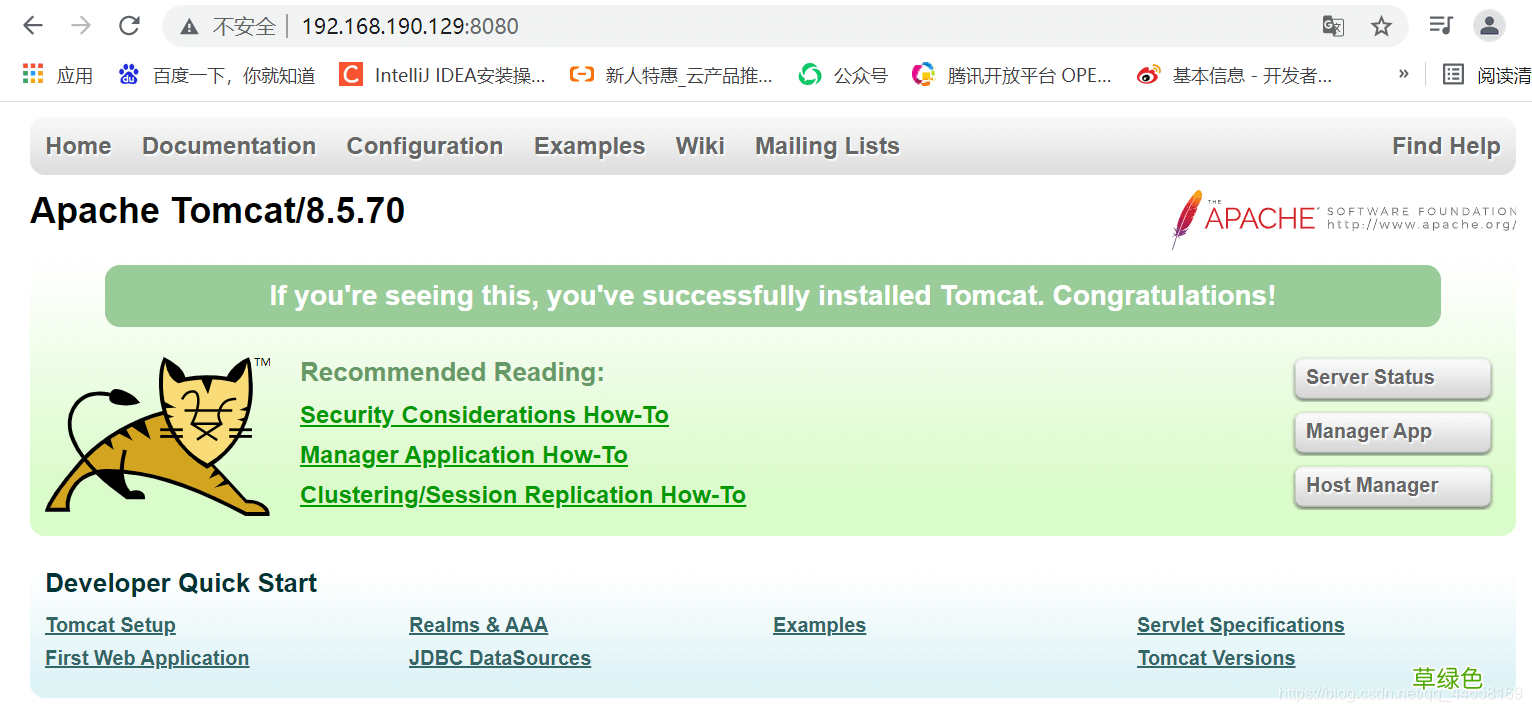Open the user profile avatar icon
This screenshot has width=1532, height=712.
pyautogui.click(x=1489, y=26)
